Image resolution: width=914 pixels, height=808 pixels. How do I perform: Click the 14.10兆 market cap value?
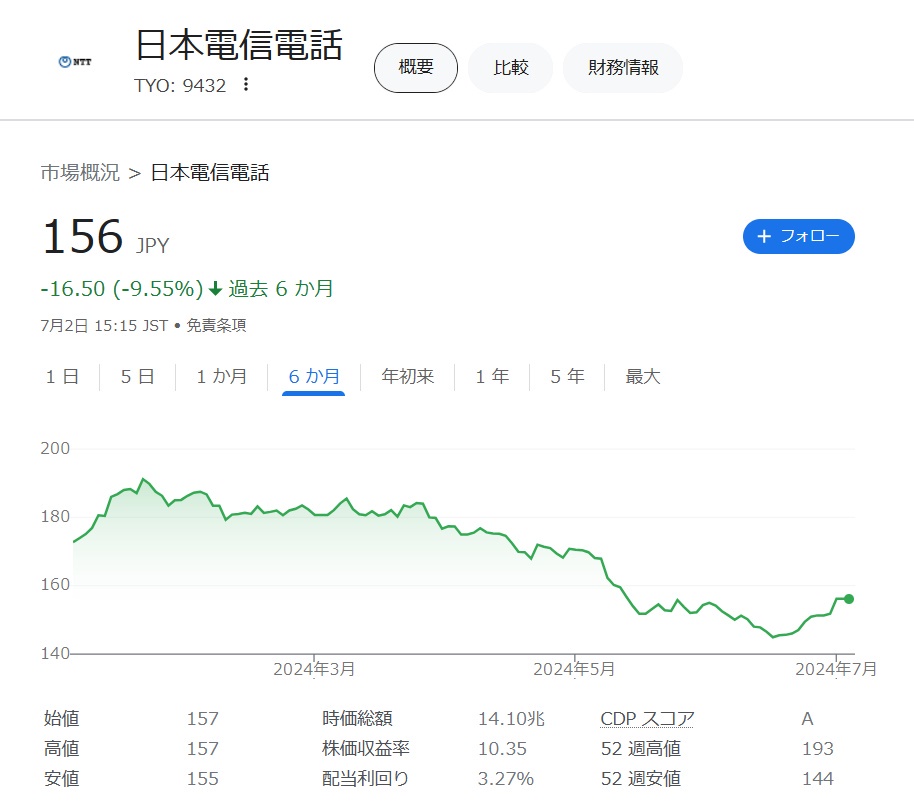click(x=511, y=719)
